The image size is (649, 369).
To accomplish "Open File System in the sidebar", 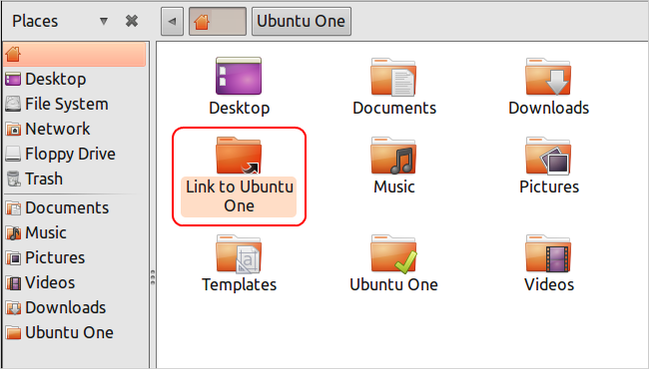I will pos(75,104).
